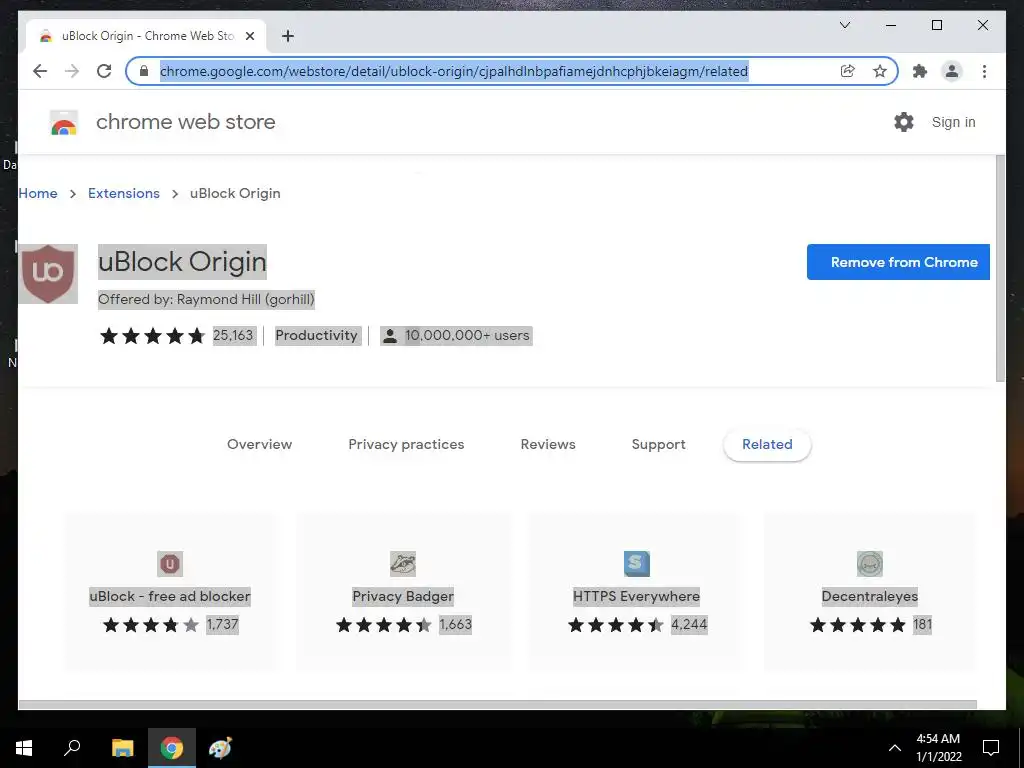Select the uBlock Origin browser tab
Screen dimensions: 1024x768
point(147,36)
